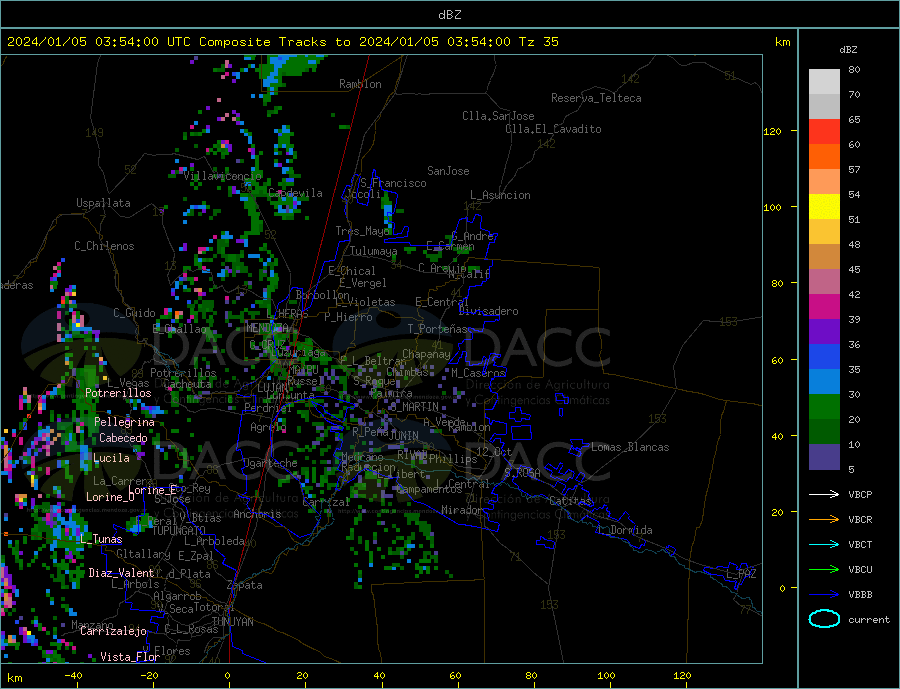The width and height of the screenshot is (900, 689).
Task: Click the '100' tick on the right axis
Action: click(x=772, y=207)
